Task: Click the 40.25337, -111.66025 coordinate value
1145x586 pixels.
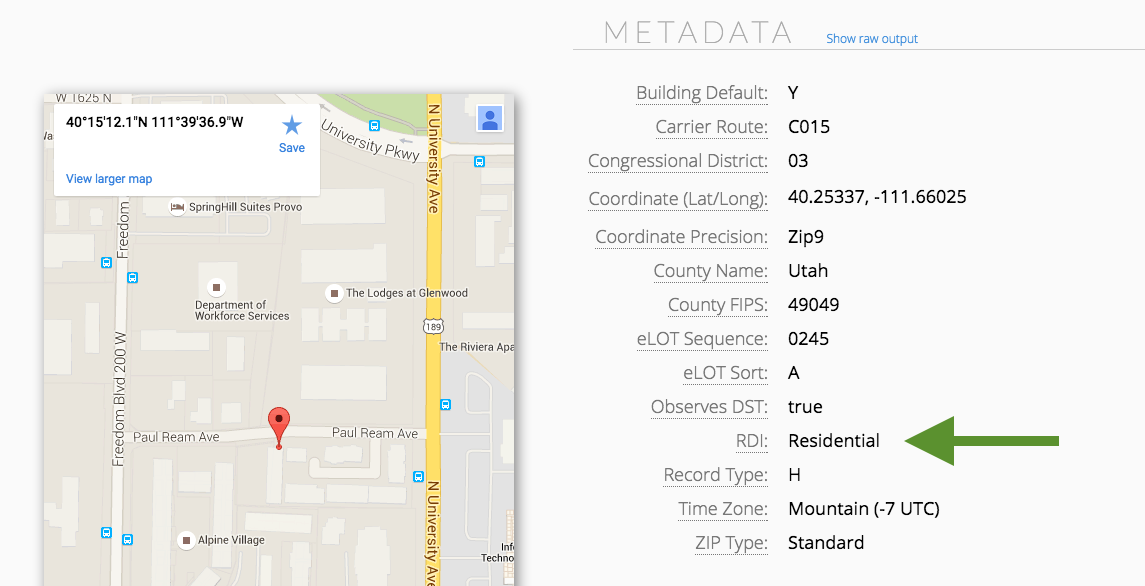Action: [x=877, y=197]
